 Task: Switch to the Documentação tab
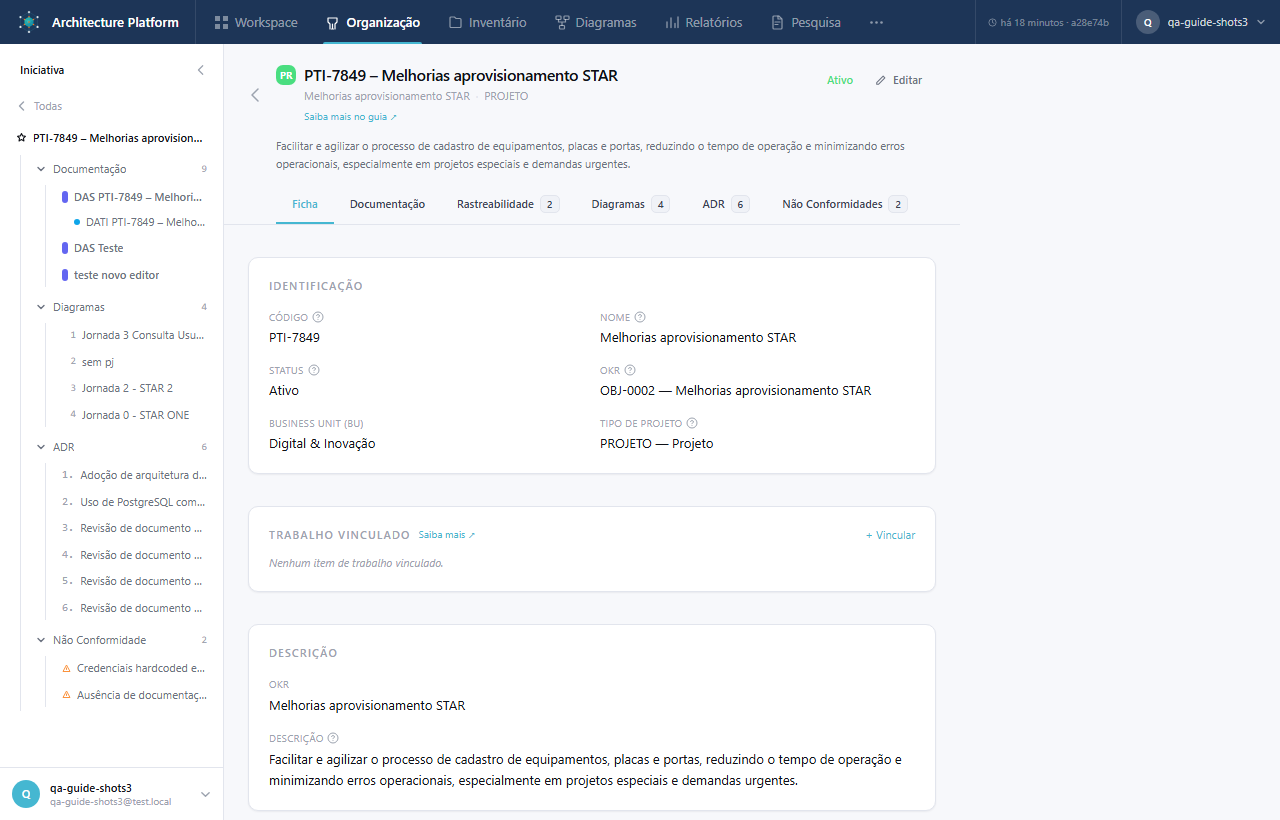click(387, 204)
